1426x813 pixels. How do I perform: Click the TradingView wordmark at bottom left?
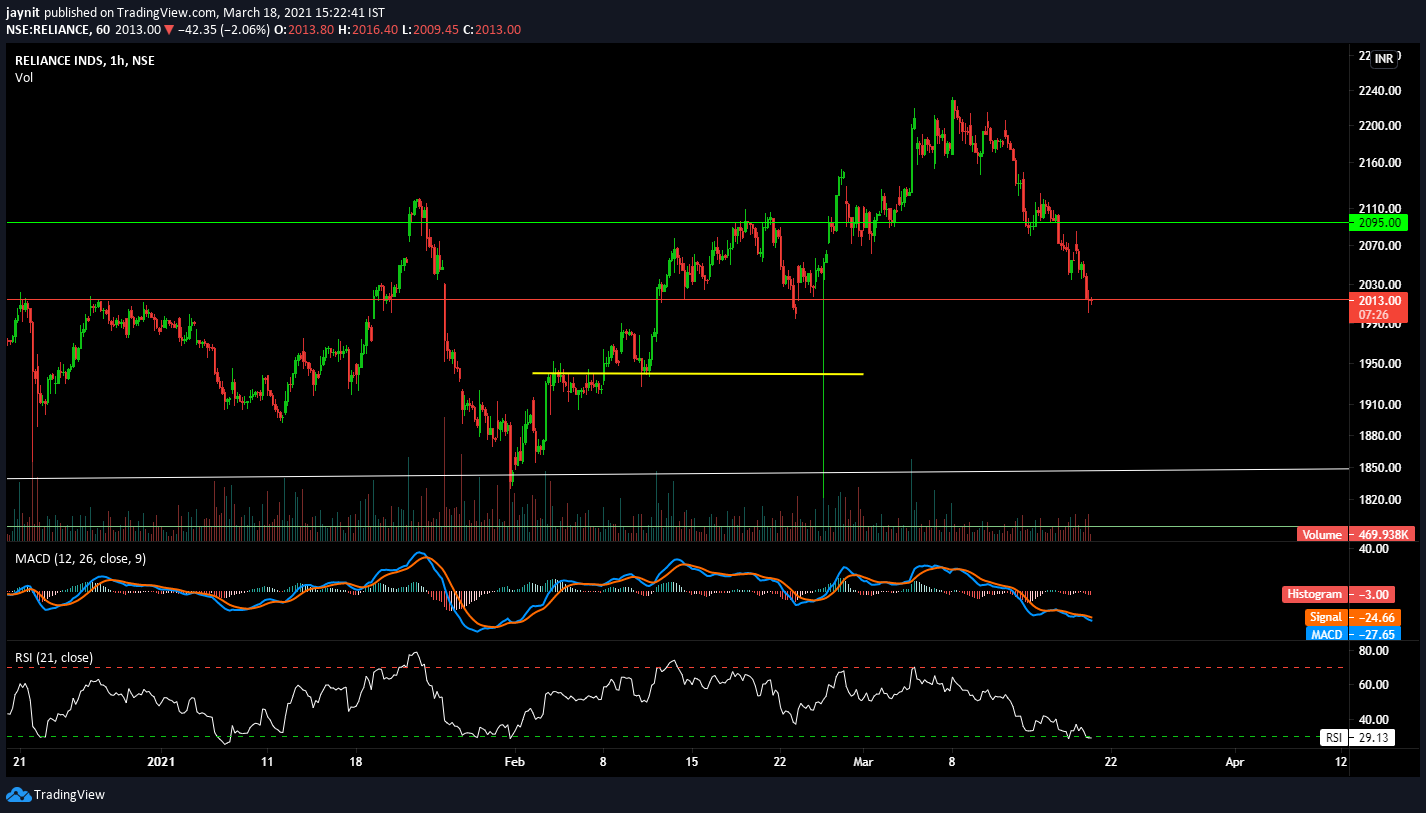pyautogui.click(x=69, y=795)
